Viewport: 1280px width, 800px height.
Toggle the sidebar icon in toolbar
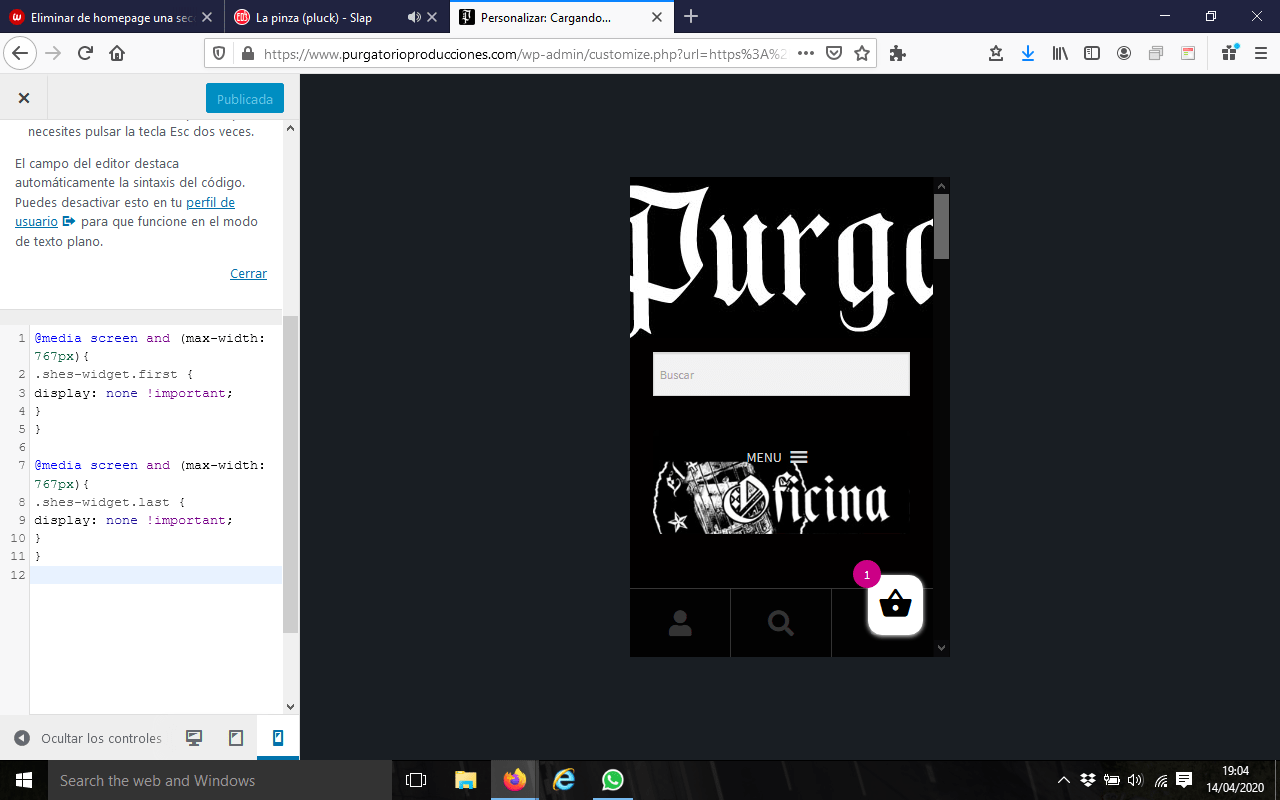[1092, 53]
